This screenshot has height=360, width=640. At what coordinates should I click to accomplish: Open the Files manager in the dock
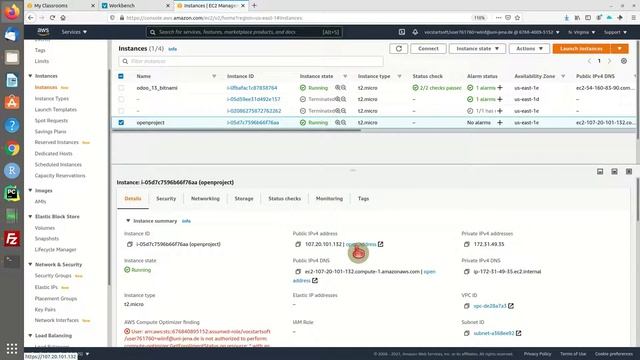click(12, 57)
